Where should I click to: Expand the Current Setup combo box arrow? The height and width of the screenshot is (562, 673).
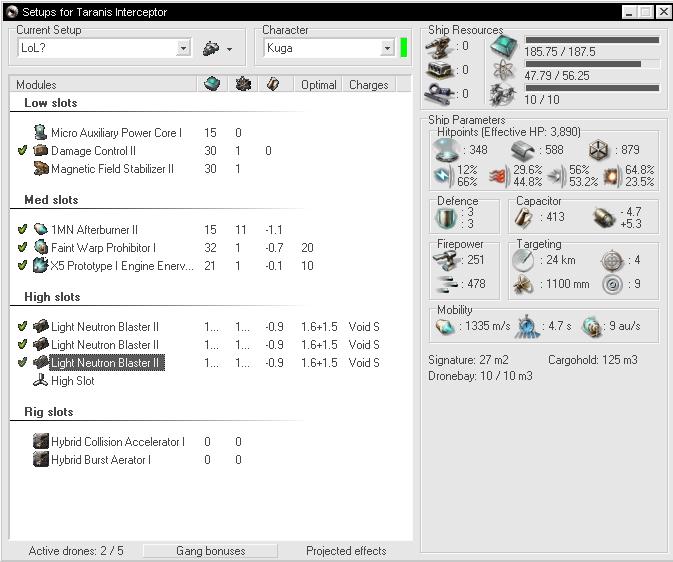183,48
